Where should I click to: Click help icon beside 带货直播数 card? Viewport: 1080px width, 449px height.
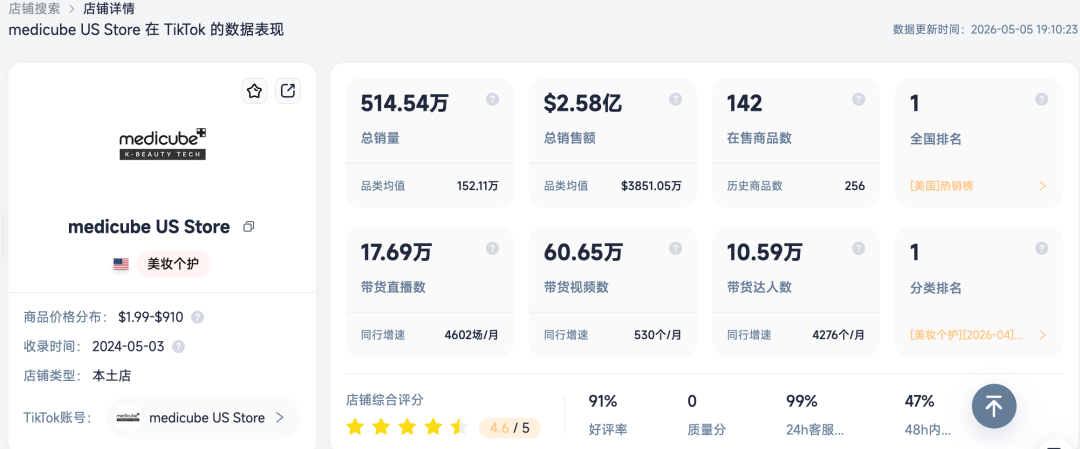(492, 248)
